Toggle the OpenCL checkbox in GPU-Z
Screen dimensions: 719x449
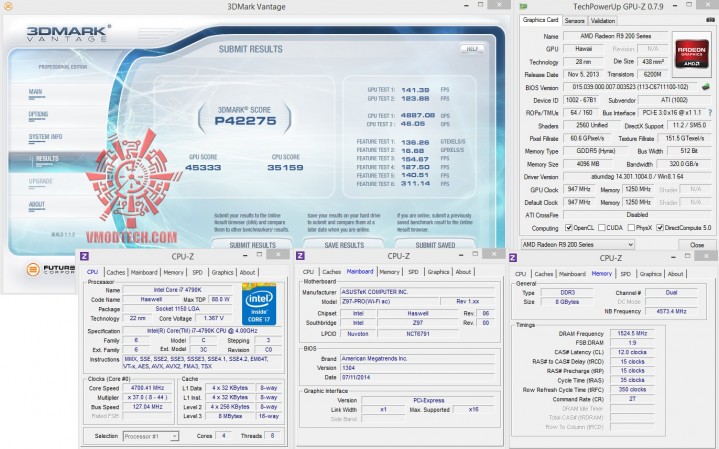click(569, 227)
